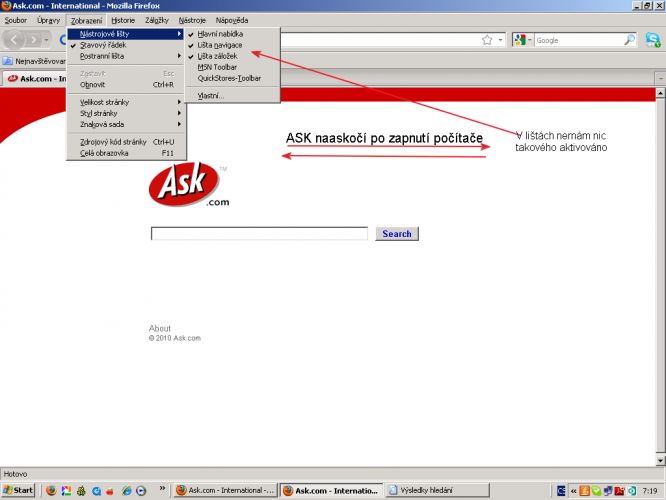The image size is (666, 500).
Task: Click the CS language indicator in the tray
Action: tap(561, 491)
